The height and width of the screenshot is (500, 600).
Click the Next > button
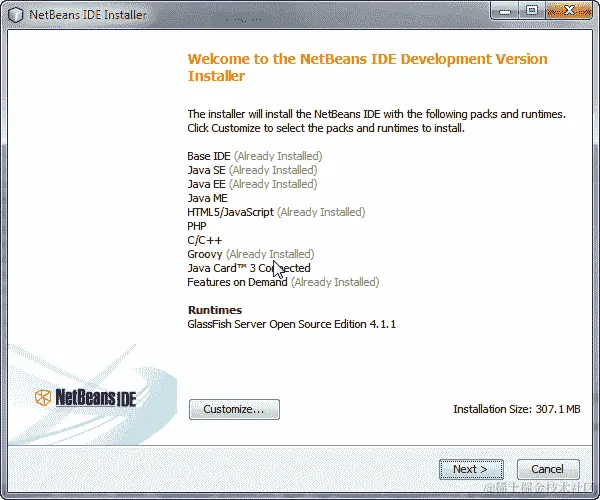coord(471,469)
